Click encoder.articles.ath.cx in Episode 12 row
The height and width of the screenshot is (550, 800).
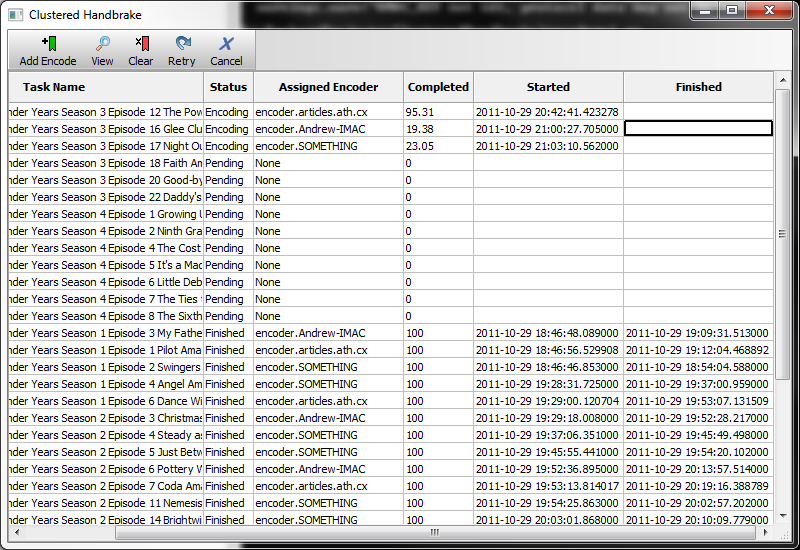311,112
